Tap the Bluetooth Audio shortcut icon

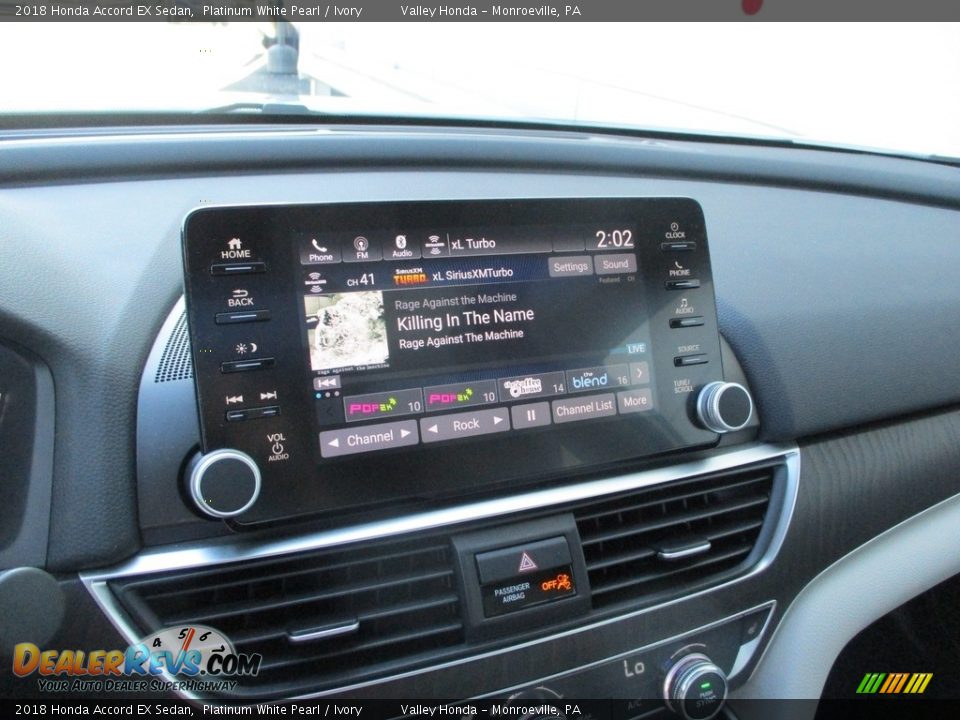pos(401,246)
